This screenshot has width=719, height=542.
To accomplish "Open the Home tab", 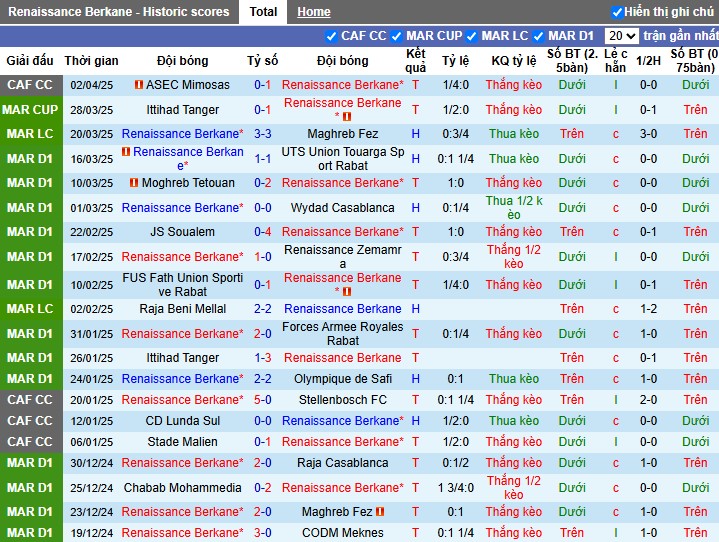I will click(x=314, y=12).
